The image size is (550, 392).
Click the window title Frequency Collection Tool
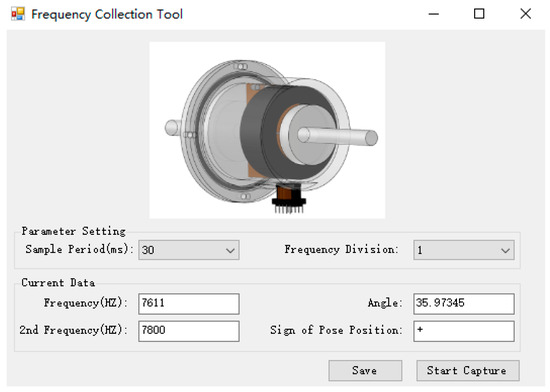(107, 14)
